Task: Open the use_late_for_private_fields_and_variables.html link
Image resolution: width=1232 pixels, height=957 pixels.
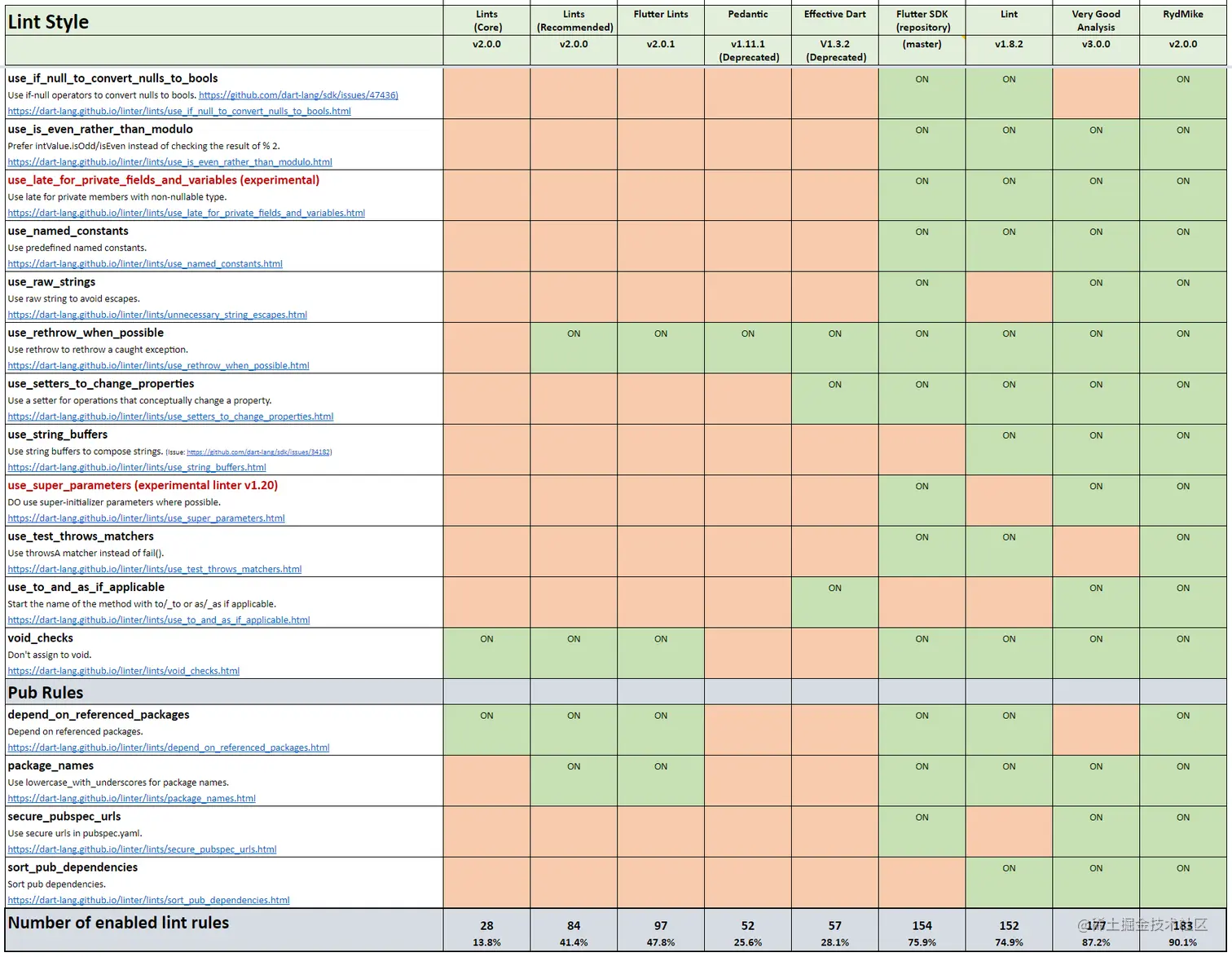Action: (186, 214)
